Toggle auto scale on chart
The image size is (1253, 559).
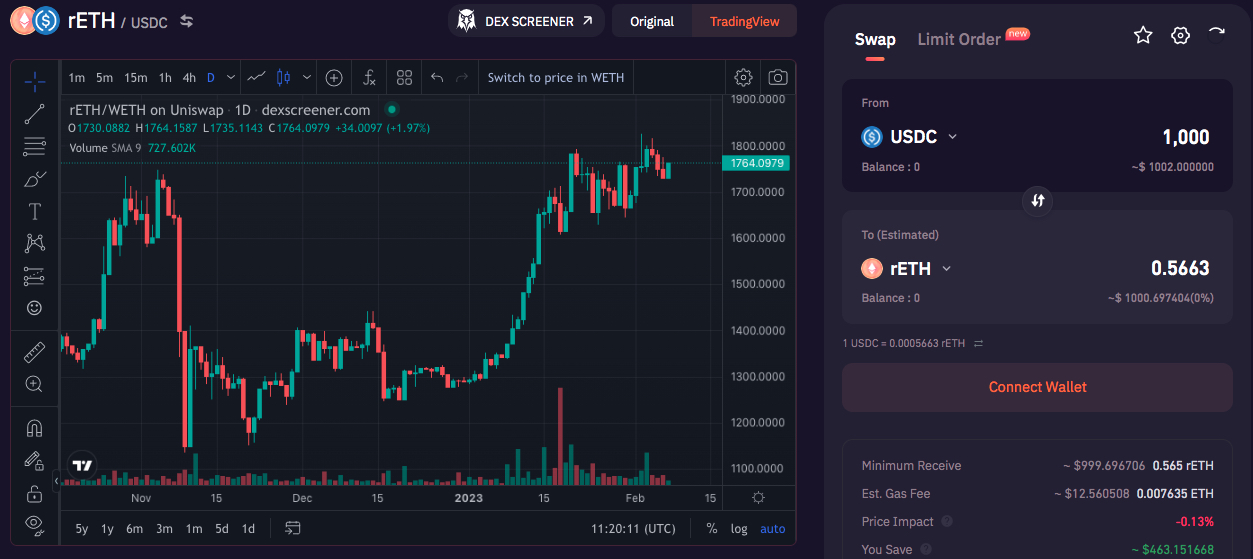click(x=773, y=529)
